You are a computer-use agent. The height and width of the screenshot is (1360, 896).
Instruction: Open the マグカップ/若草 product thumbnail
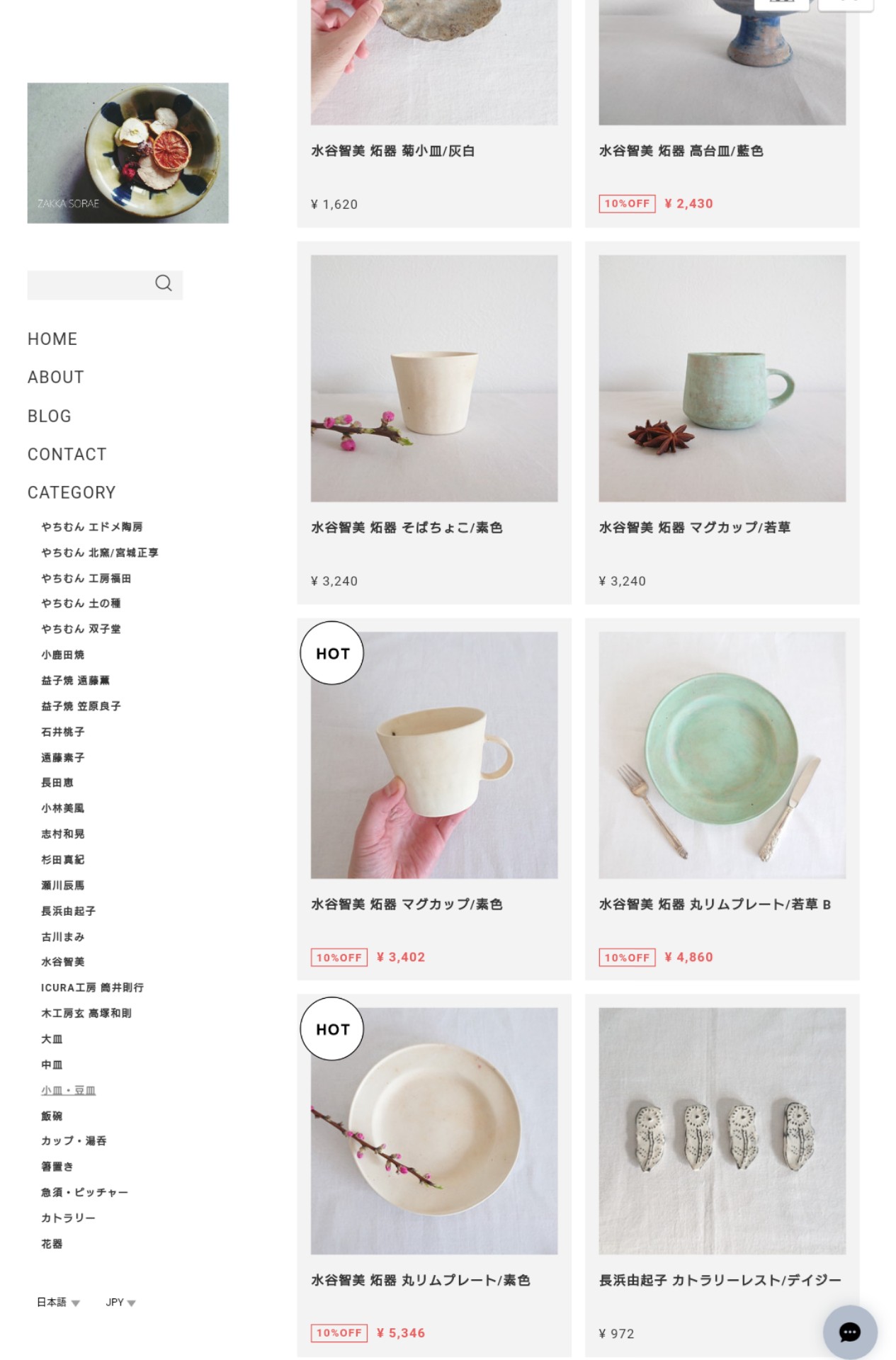pyautogui.click(x=722, y=378)
